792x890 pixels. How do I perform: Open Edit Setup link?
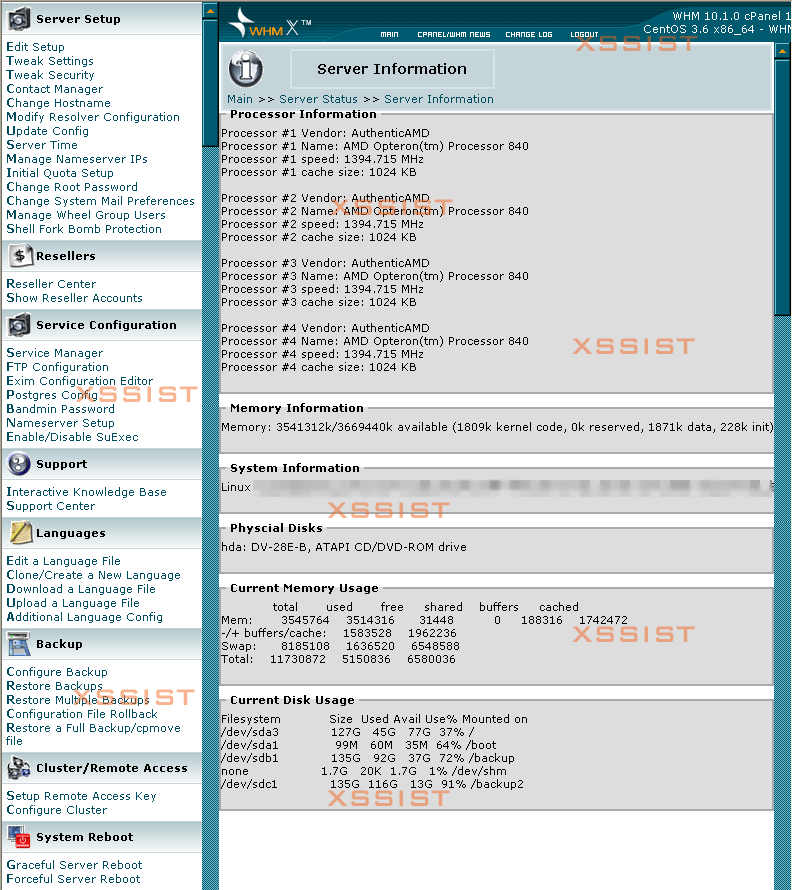[x=35, y=47]
